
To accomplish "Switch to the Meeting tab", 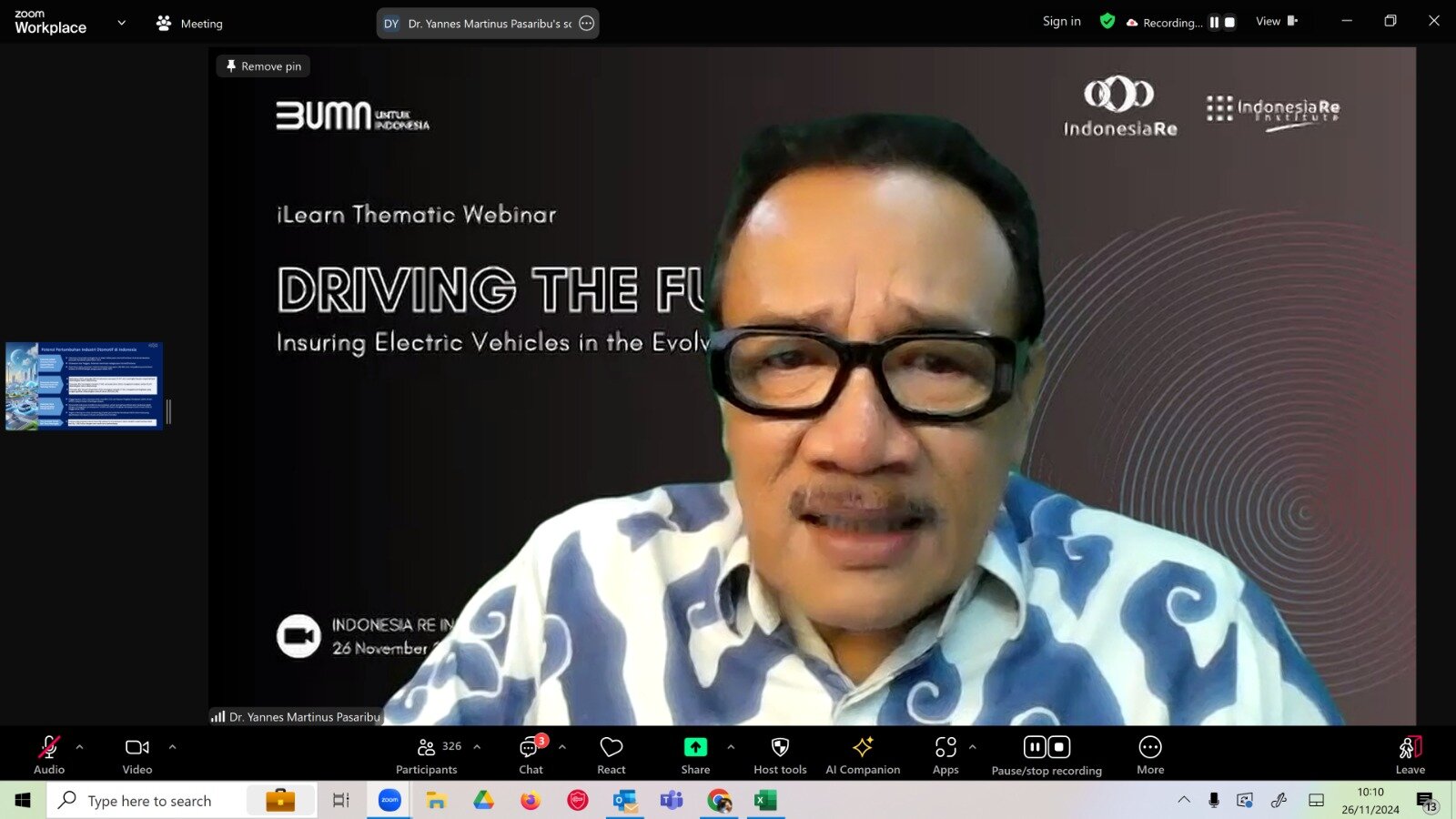I will tap(190, 24).
